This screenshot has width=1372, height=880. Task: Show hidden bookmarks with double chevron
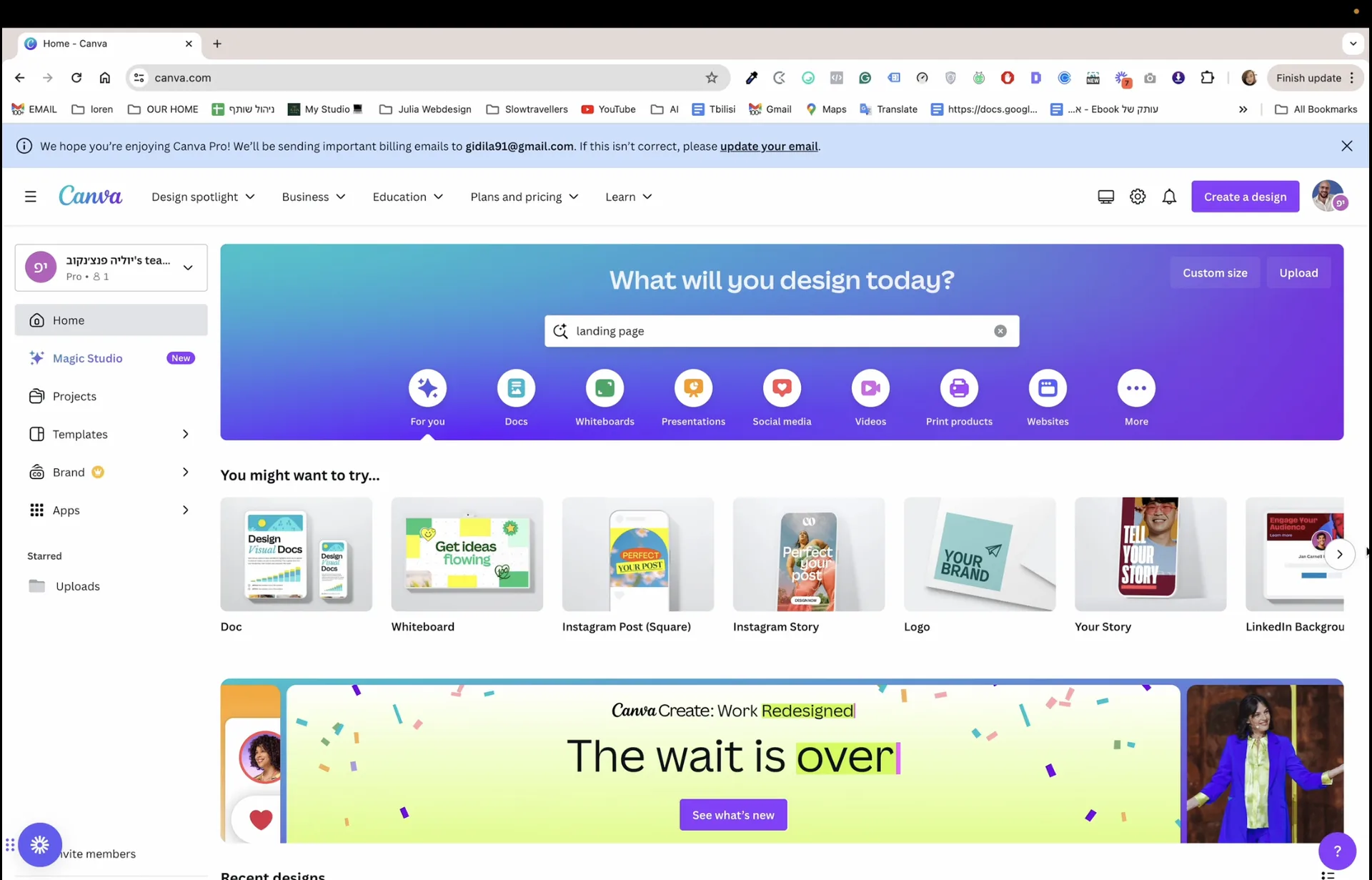[x=1243, y=109]
